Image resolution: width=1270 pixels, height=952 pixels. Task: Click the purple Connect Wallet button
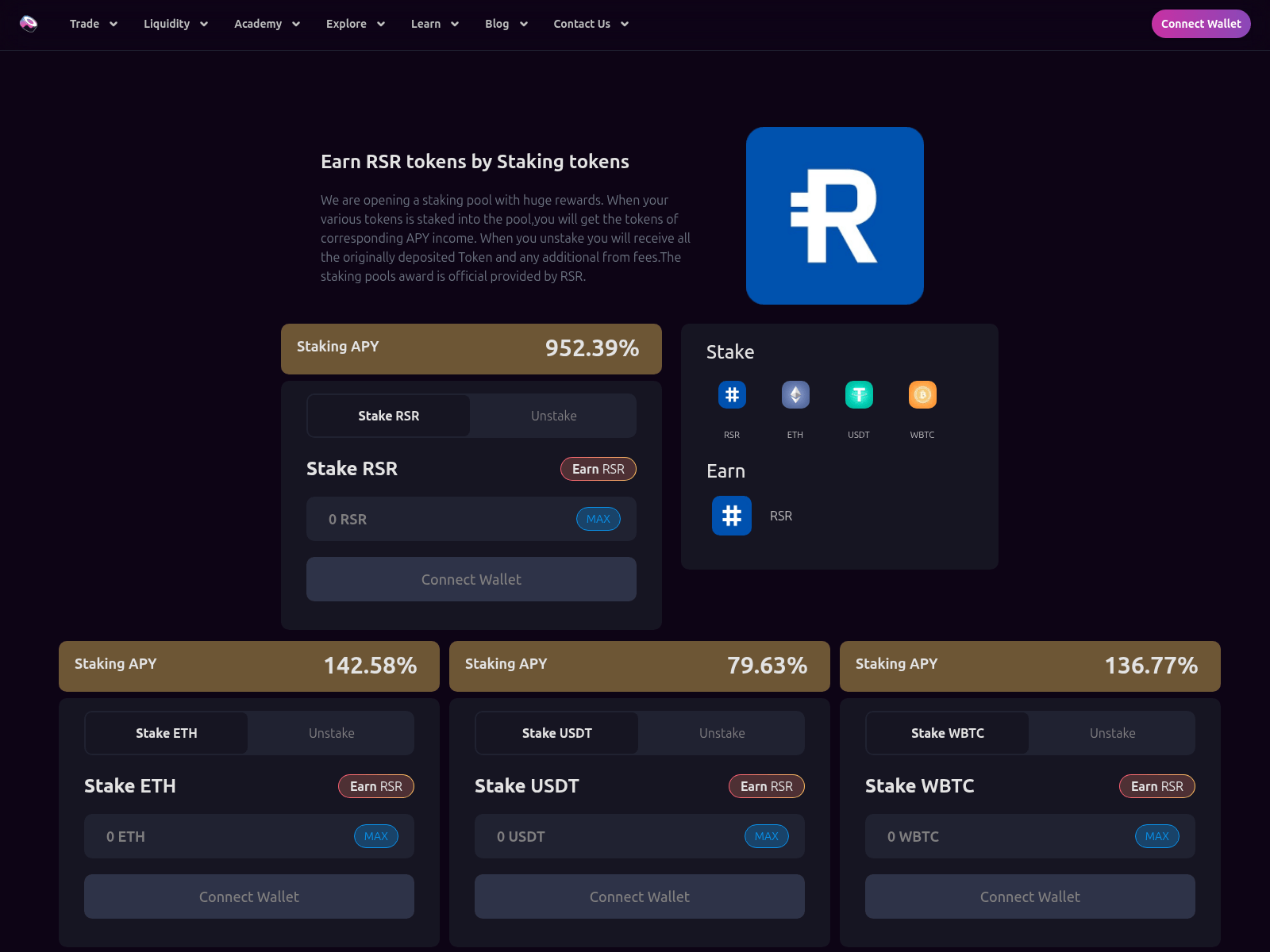pyautogui.click(x=1201, y=24)
